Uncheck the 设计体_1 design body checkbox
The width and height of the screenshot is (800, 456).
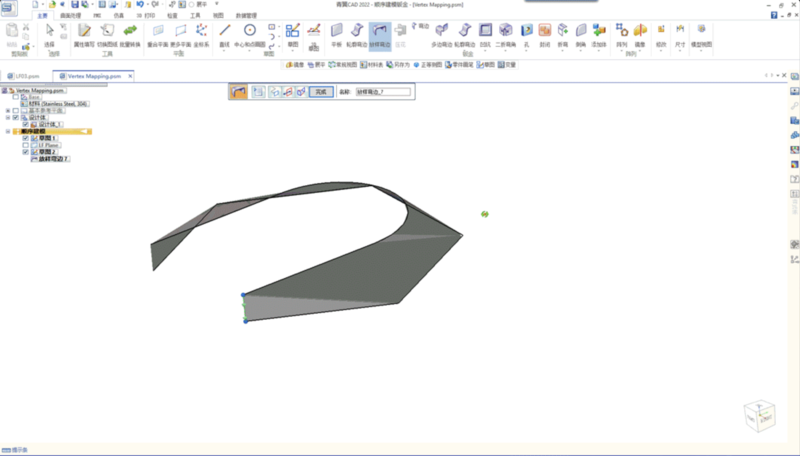(x=25, y=124)
